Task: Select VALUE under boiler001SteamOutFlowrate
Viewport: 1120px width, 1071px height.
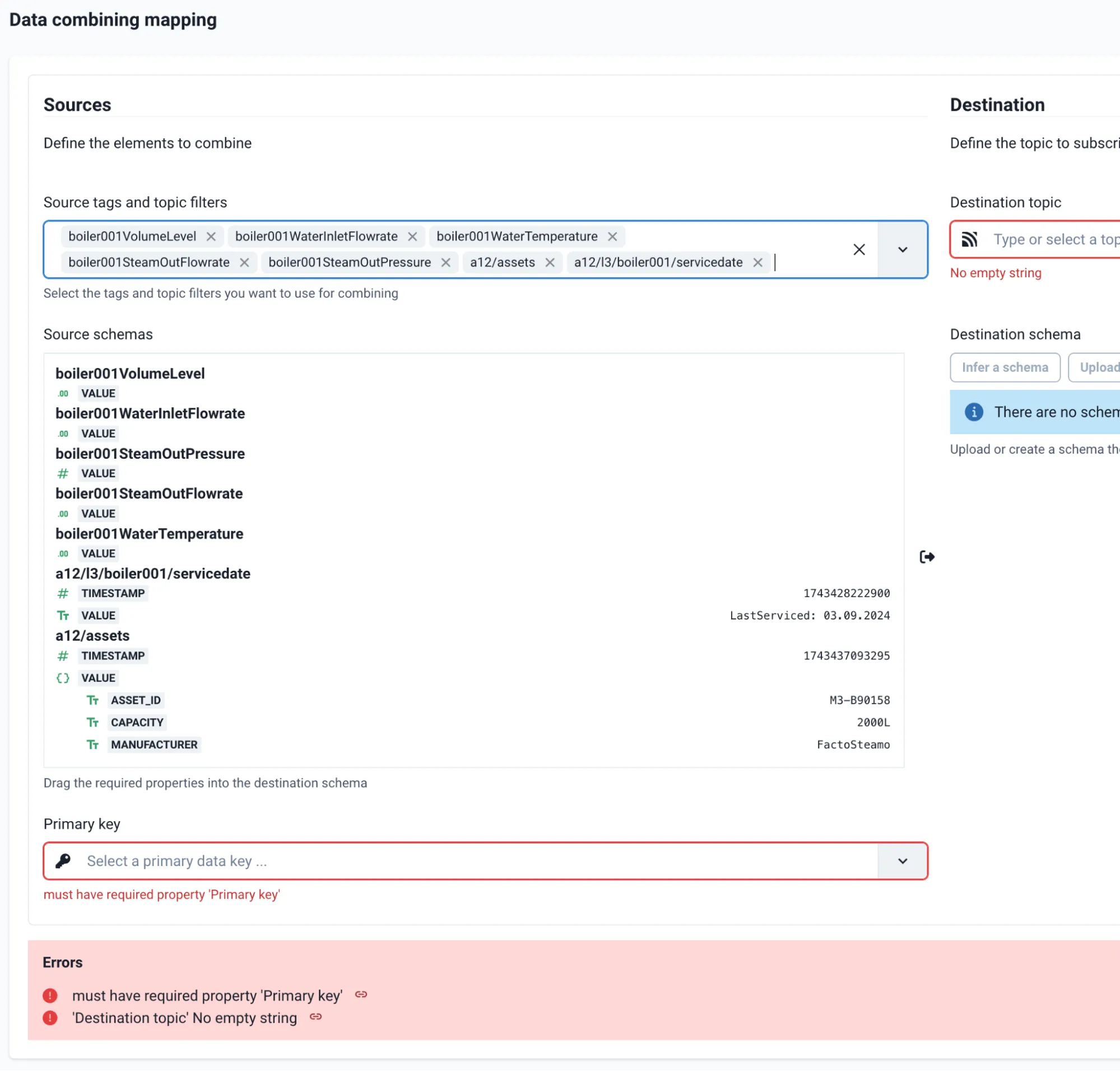Action: 98,514
